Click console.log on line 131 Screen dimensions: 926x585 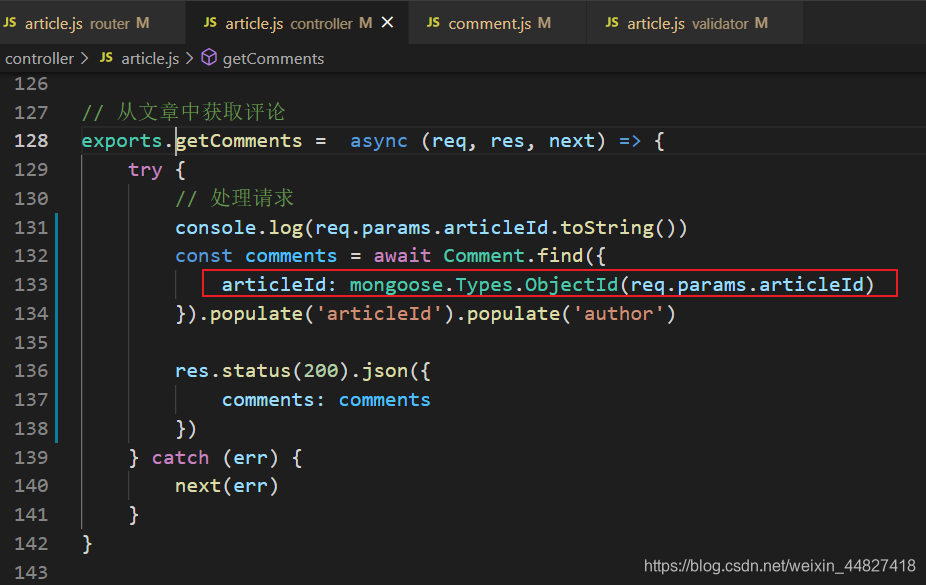(239, 227)
